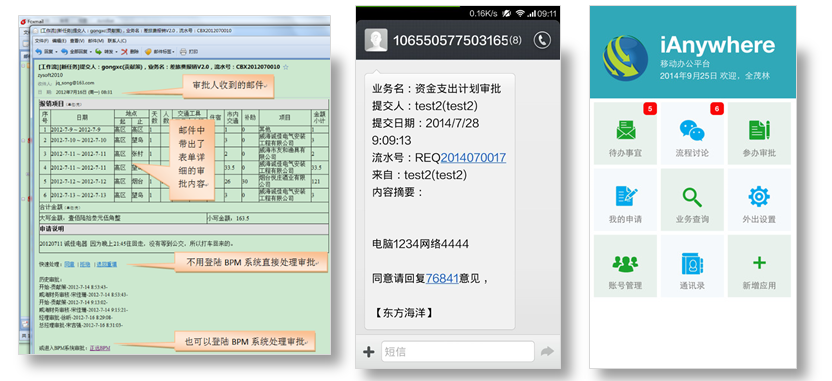Open the 邮件(M) menu in email window
Screen dimensions: 832x381
coord(96,41)
